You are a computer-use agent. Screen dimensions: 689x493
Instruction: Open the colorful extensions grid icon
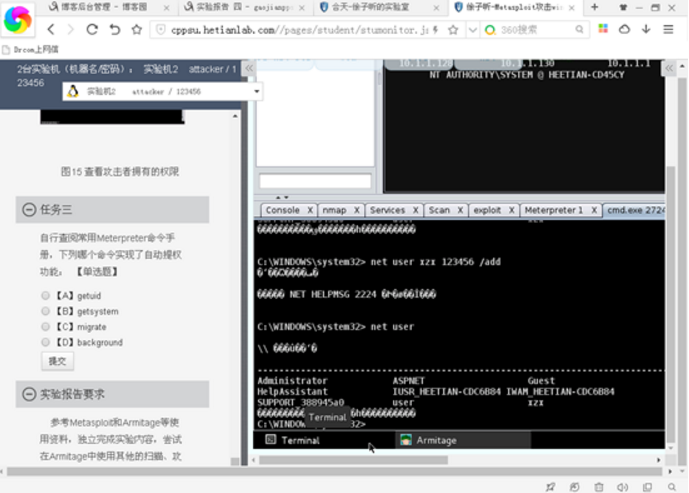(x=603, y=29)
